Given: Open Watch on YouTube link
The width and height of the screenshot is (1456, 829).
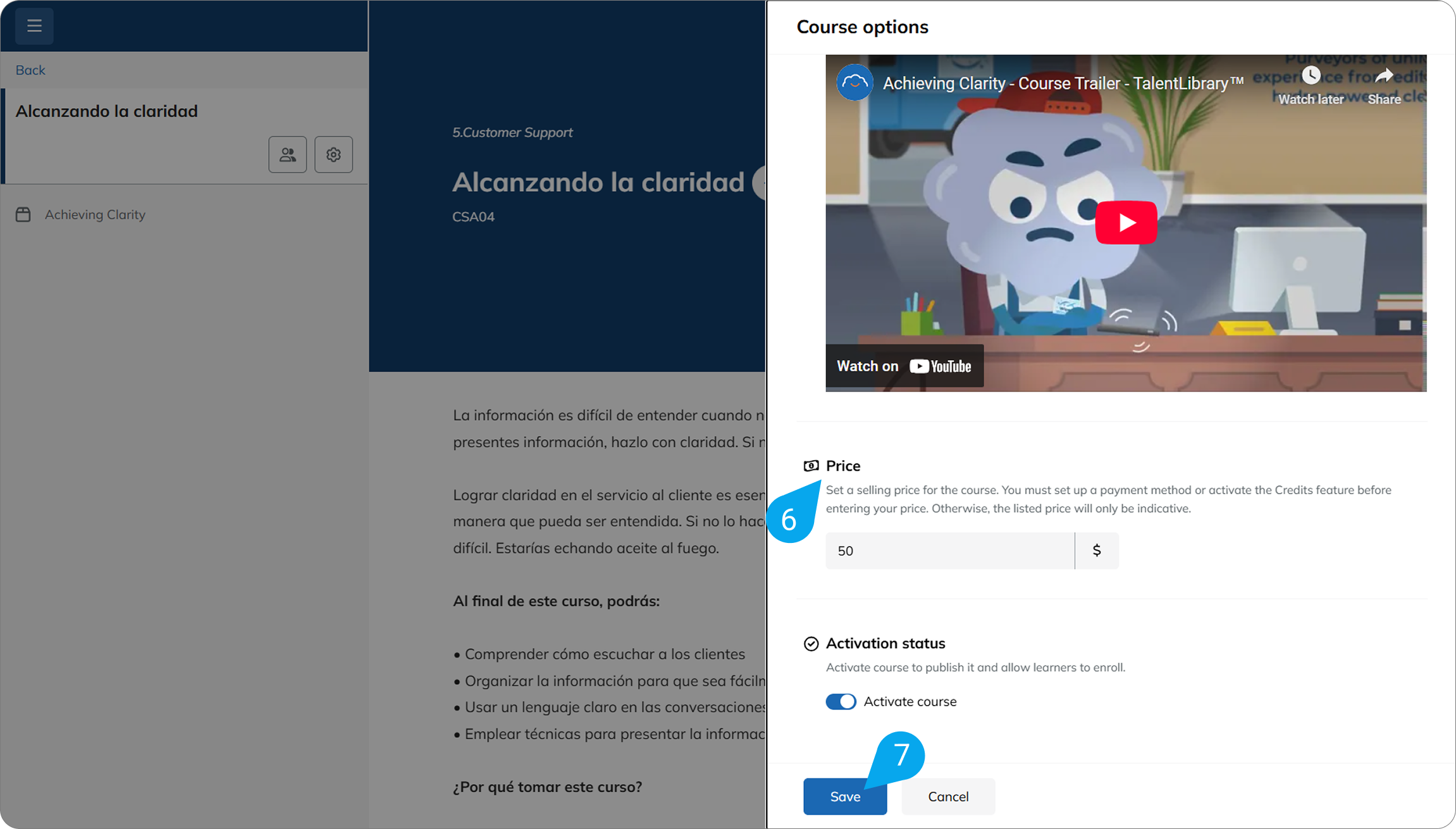Looking at the screenshot, I should tap(904, 366).
